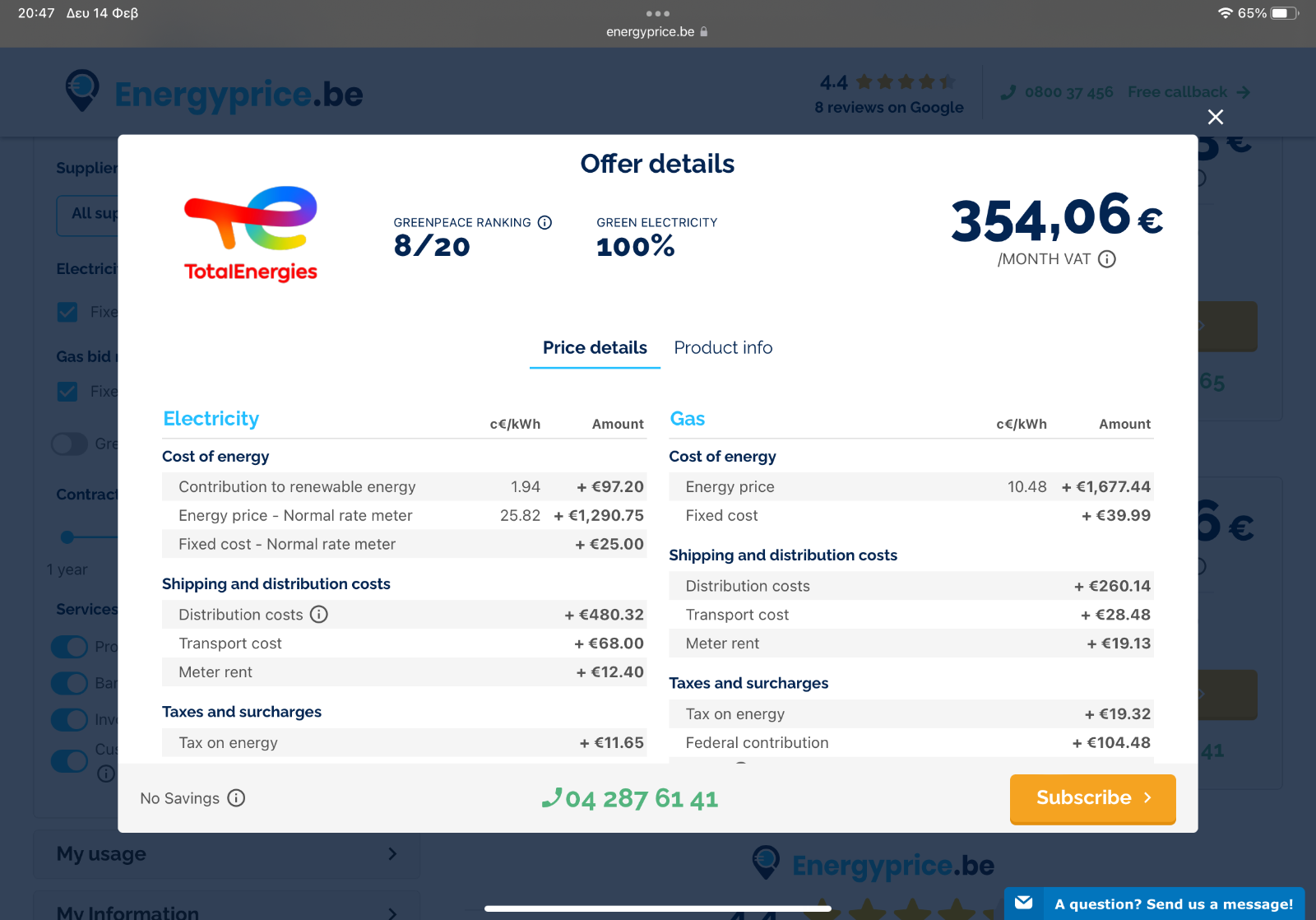The width and height of the screenshot is (1316, 920).
Task: Tap the lock icon next to energyprice.be
Action: click(x=704, y=31)
